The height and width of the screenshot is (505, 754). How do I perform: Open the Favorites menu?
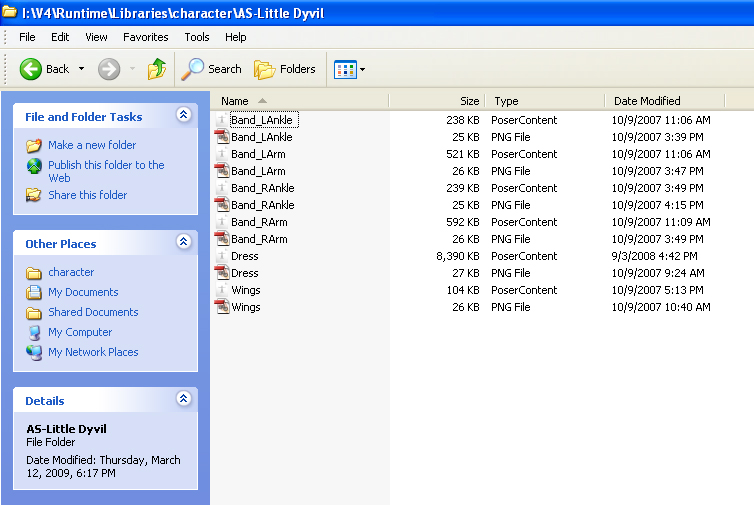146,37
